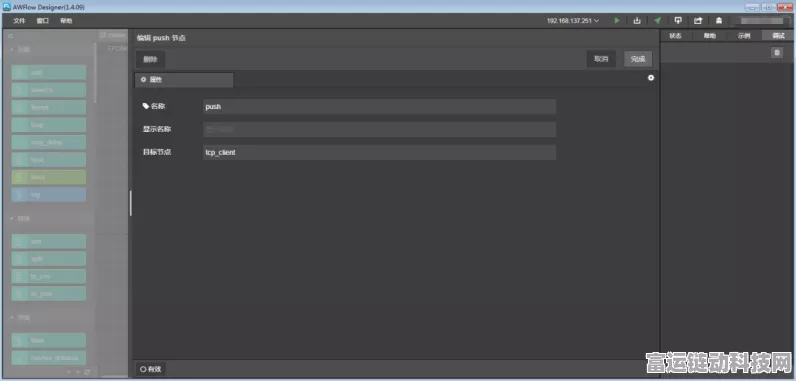The image size is (796, 381).
Task: Click the 取消 button
Action: pyautogui.click(x=601, y=59)
